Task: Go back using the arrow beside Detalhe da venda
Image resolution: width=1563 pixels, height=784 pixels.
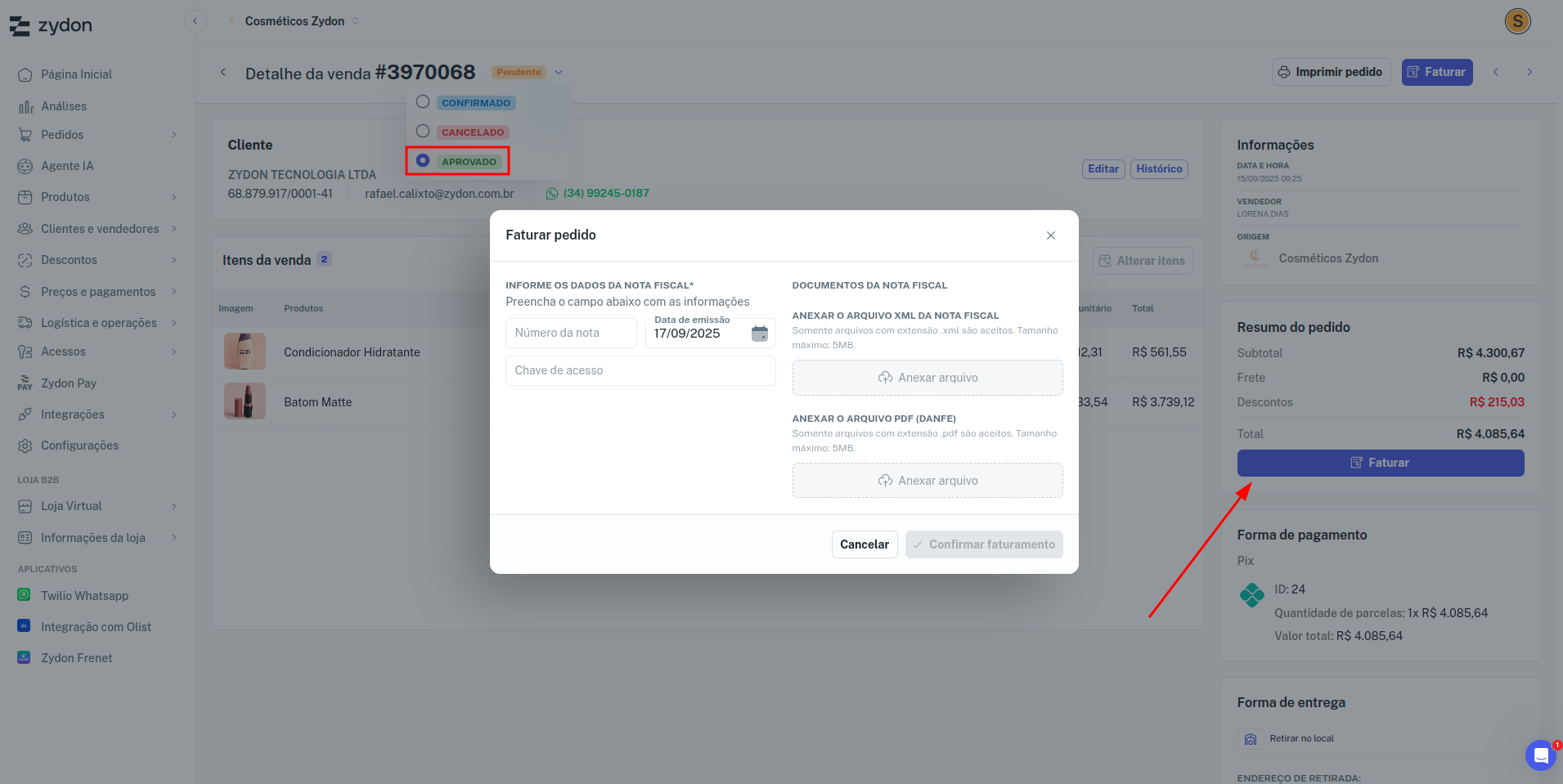Action: [223, 73]
